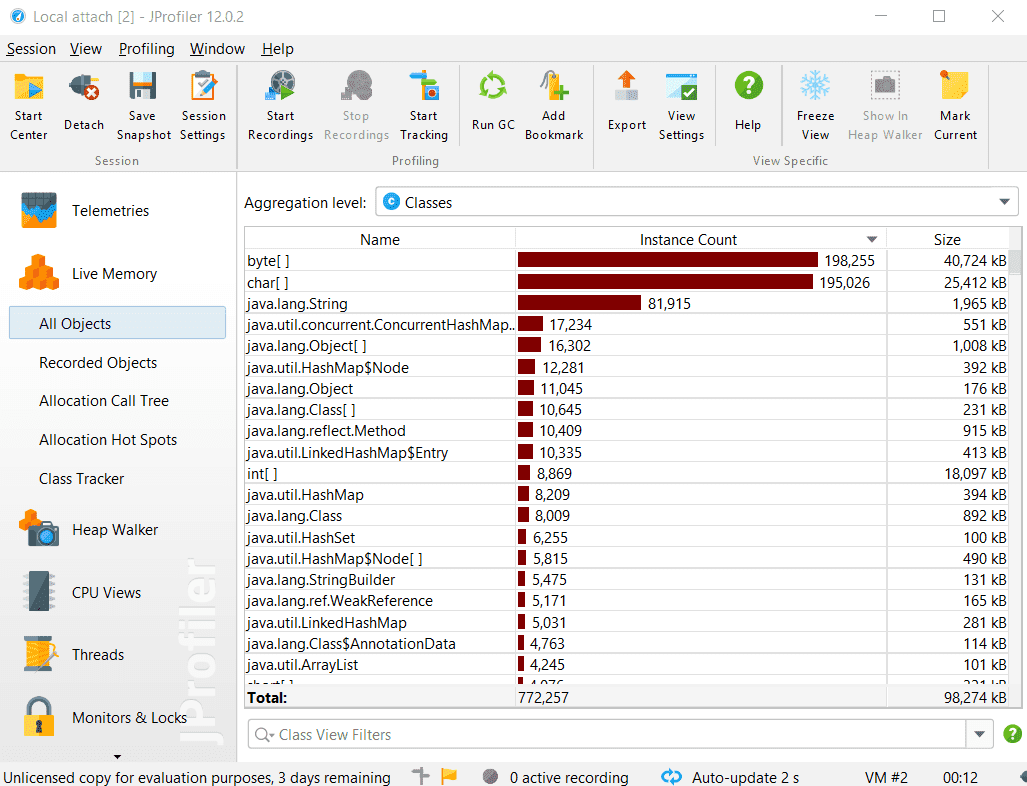Select the java.lang.Class$AnnotationData row
Image resolution: width=1027 pixels, height=786 pixels.
tap(627, 643)
